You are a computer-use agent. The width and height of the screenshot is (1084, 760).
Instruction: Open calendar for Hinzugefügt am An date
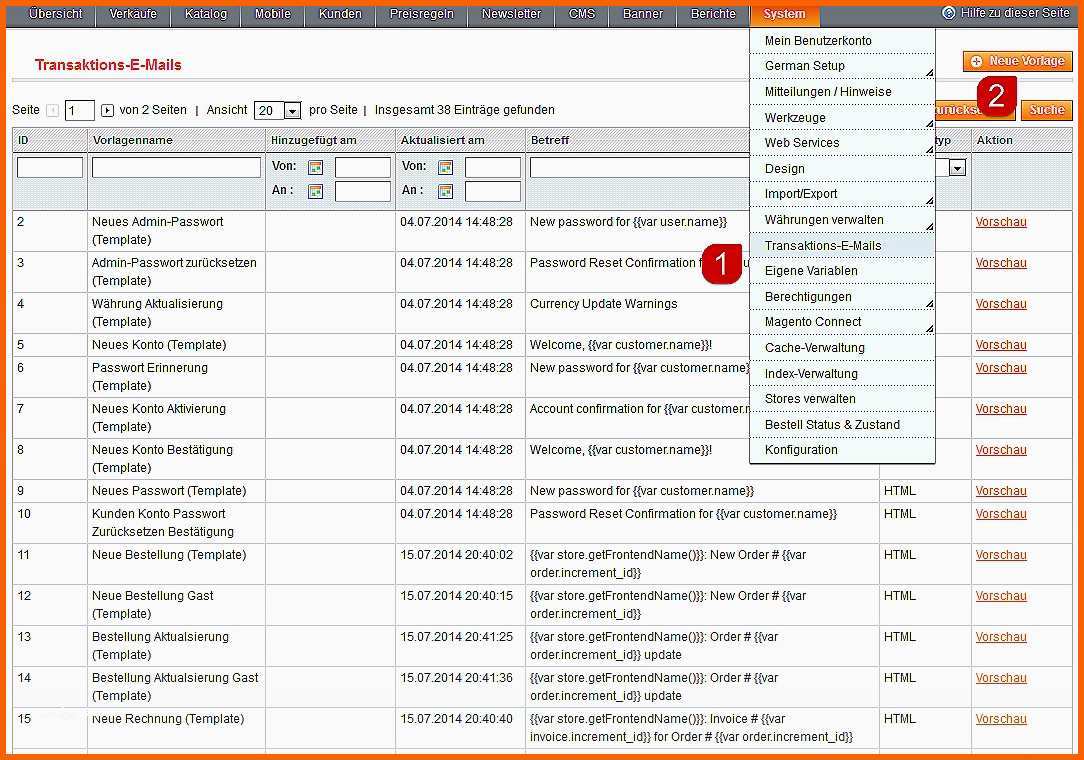(x=315, y=191)
